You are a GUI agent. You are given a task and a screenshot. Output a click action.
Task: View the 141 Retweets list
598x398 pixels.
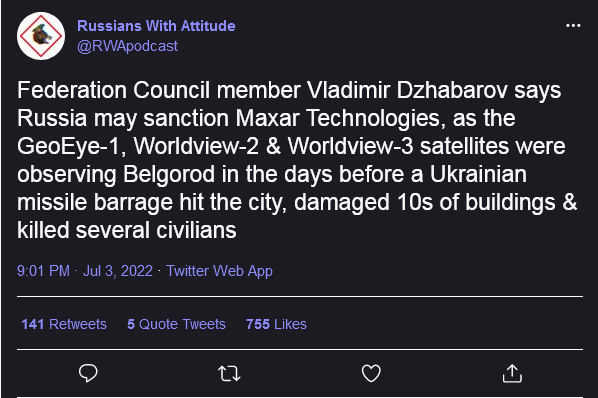point(64,324)
